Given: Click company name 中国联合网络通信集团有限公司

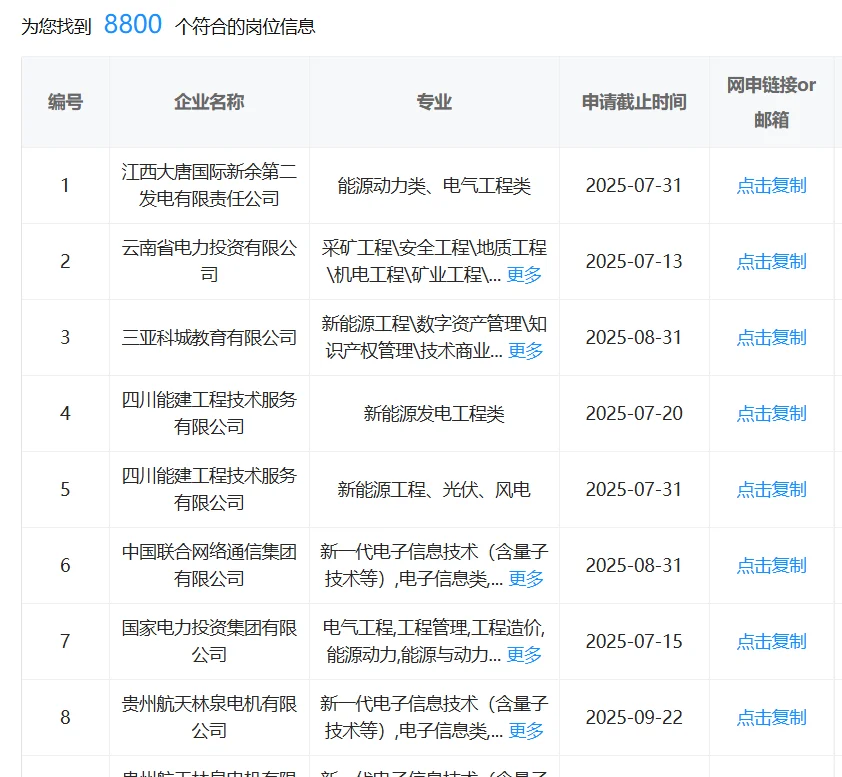Looking at the screenshot, I should (209, 565).
